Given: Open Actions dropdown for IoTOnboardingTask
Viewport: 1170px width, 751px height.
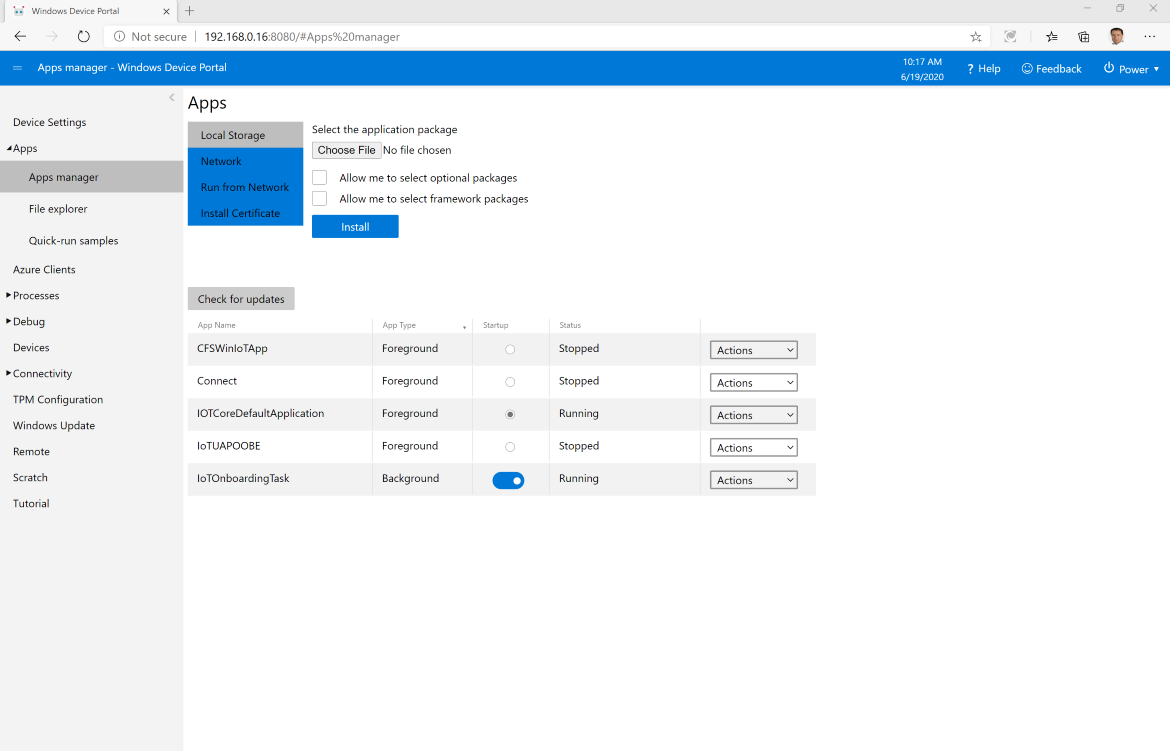Looking at the screenshot, I should (x=754, y=480).
